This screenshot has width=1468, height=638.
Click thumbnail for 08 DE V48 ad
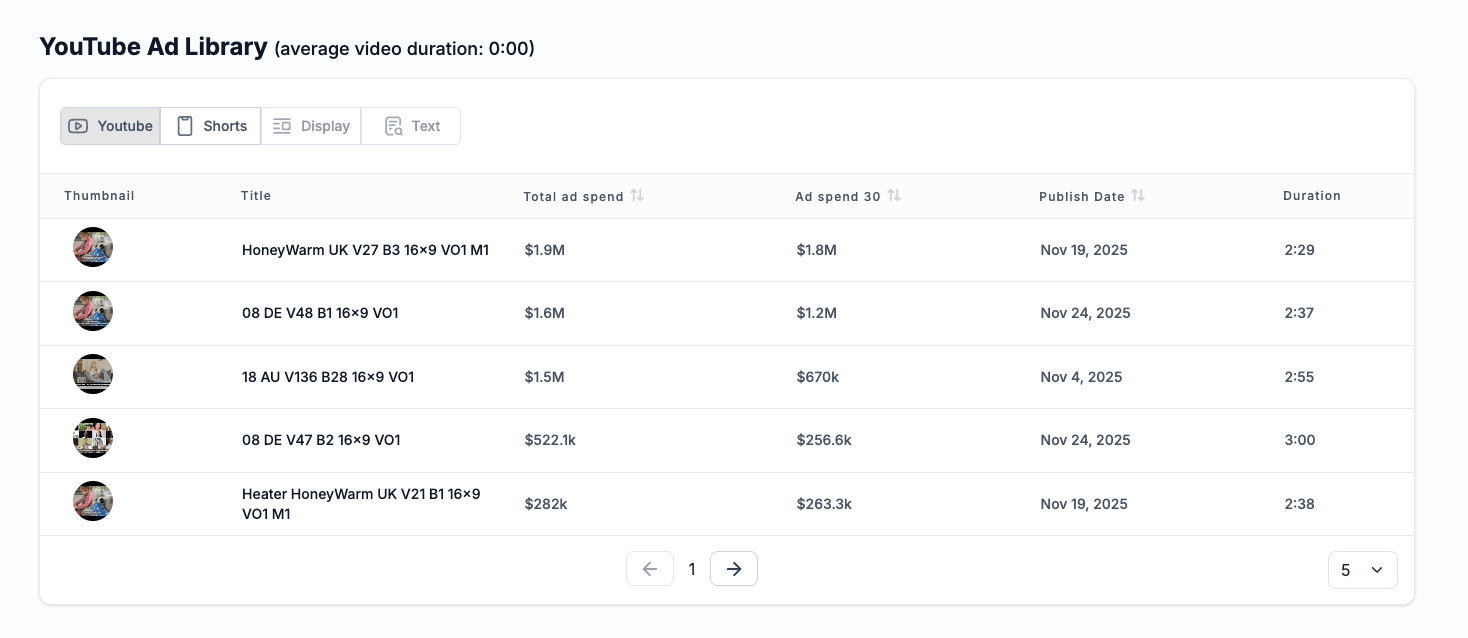93,311
